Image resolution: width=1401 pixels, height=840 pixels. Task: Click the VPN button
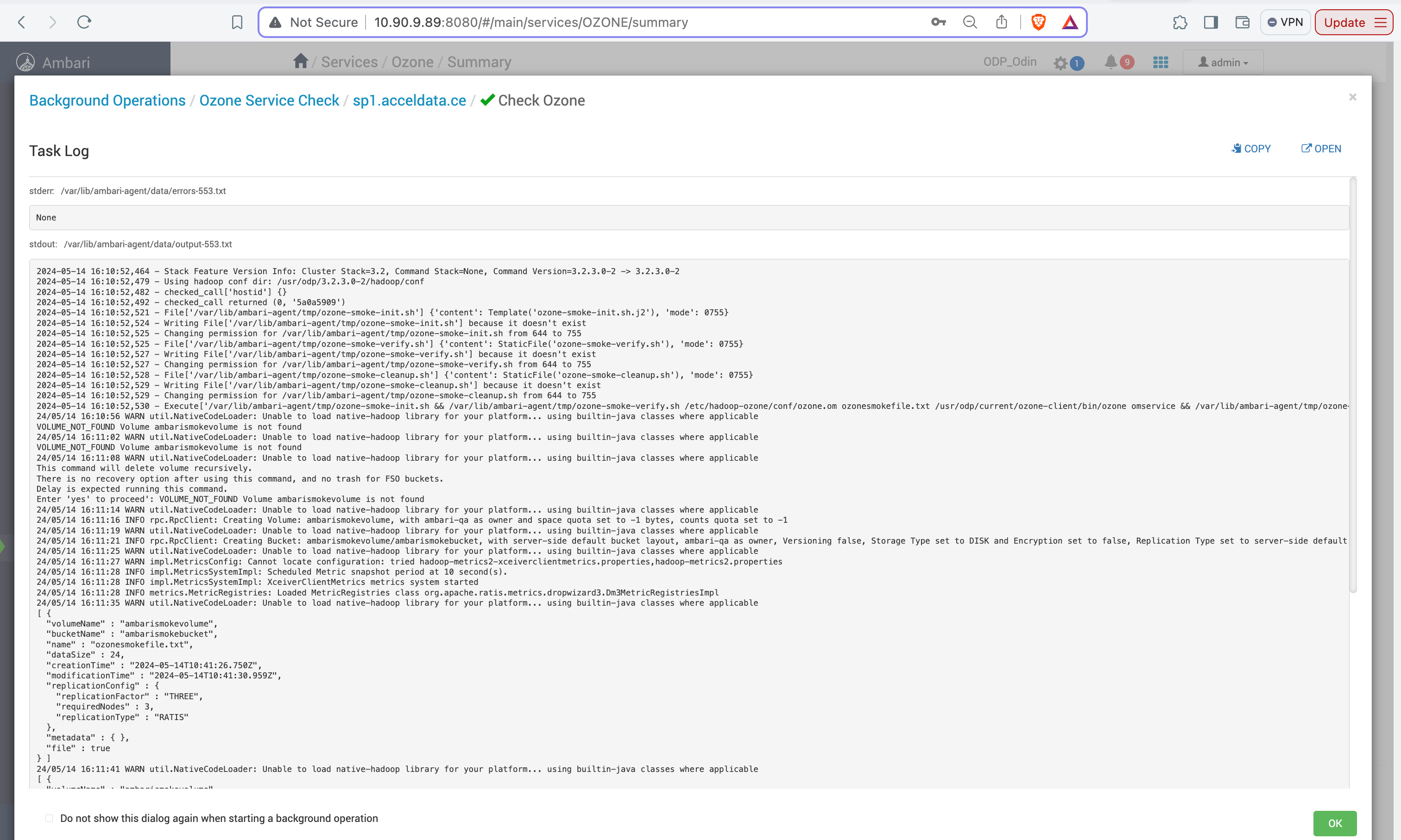pos(1286,22)
